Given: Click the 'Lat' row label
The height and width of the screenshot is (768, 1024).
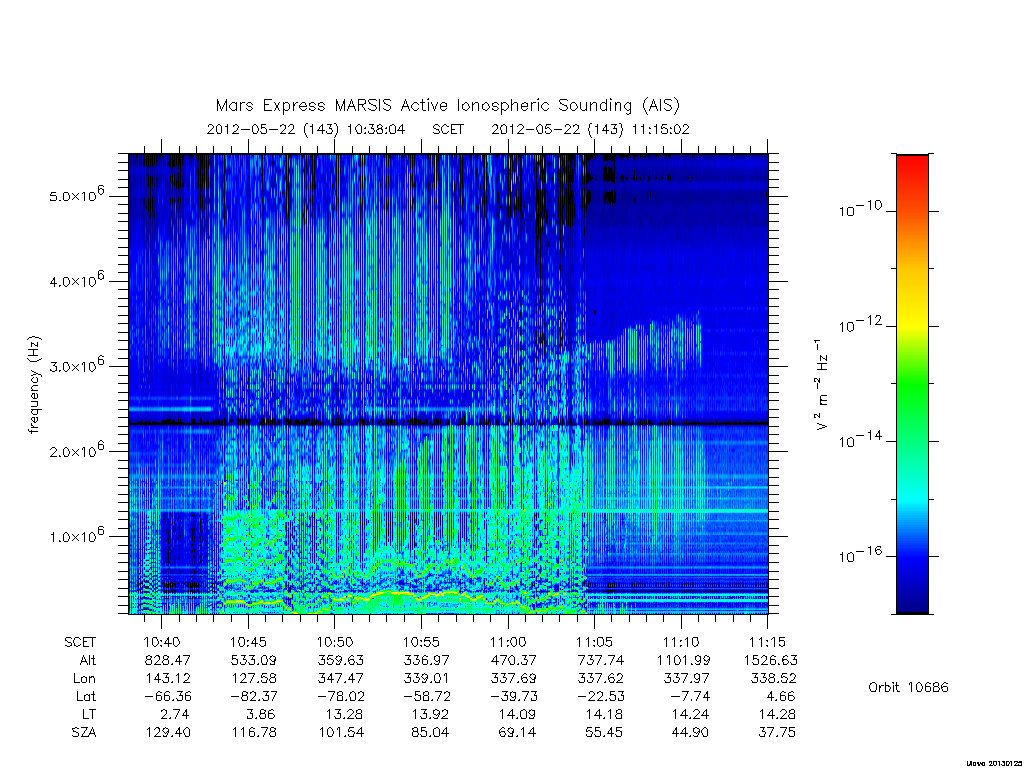Looking at the screenshot, I should coord(86,697).
